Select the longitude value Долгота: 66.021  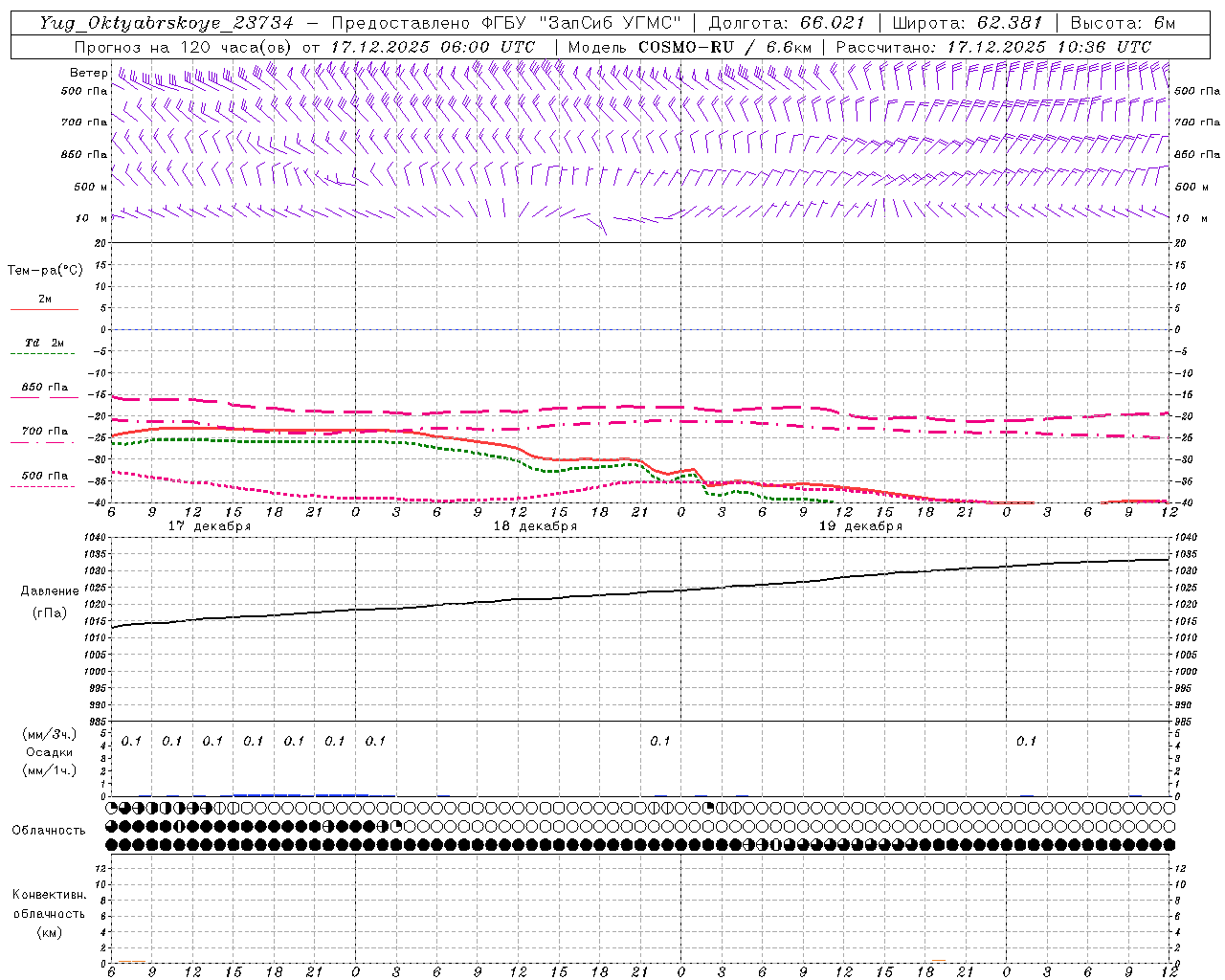[787, 23]
